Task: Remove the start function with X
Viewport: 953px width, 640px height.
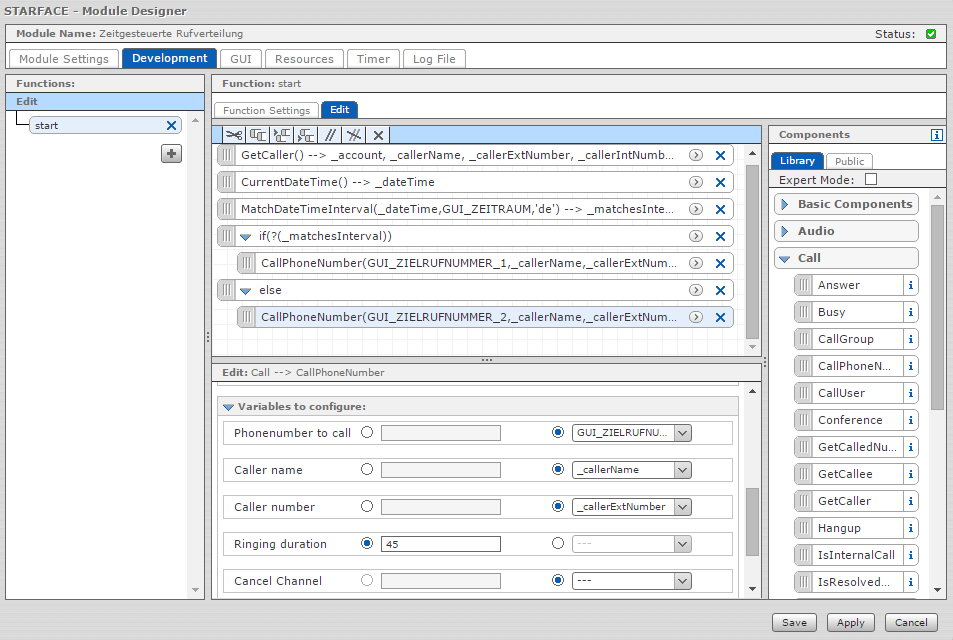Action: pyautogui.click(x=171, y=126)
